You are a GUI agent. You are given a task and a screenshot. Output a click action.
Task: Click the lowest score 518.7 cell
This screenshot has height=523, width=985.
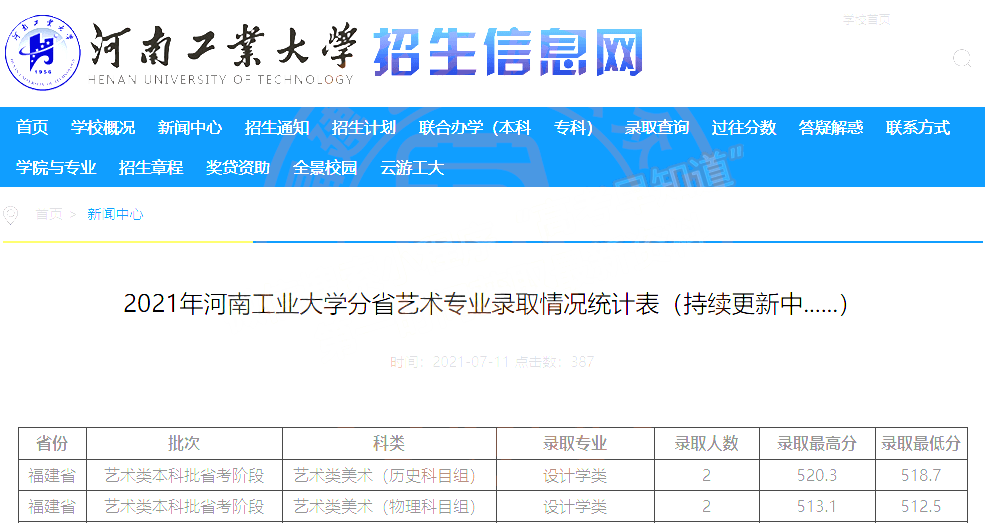point(921,475)
